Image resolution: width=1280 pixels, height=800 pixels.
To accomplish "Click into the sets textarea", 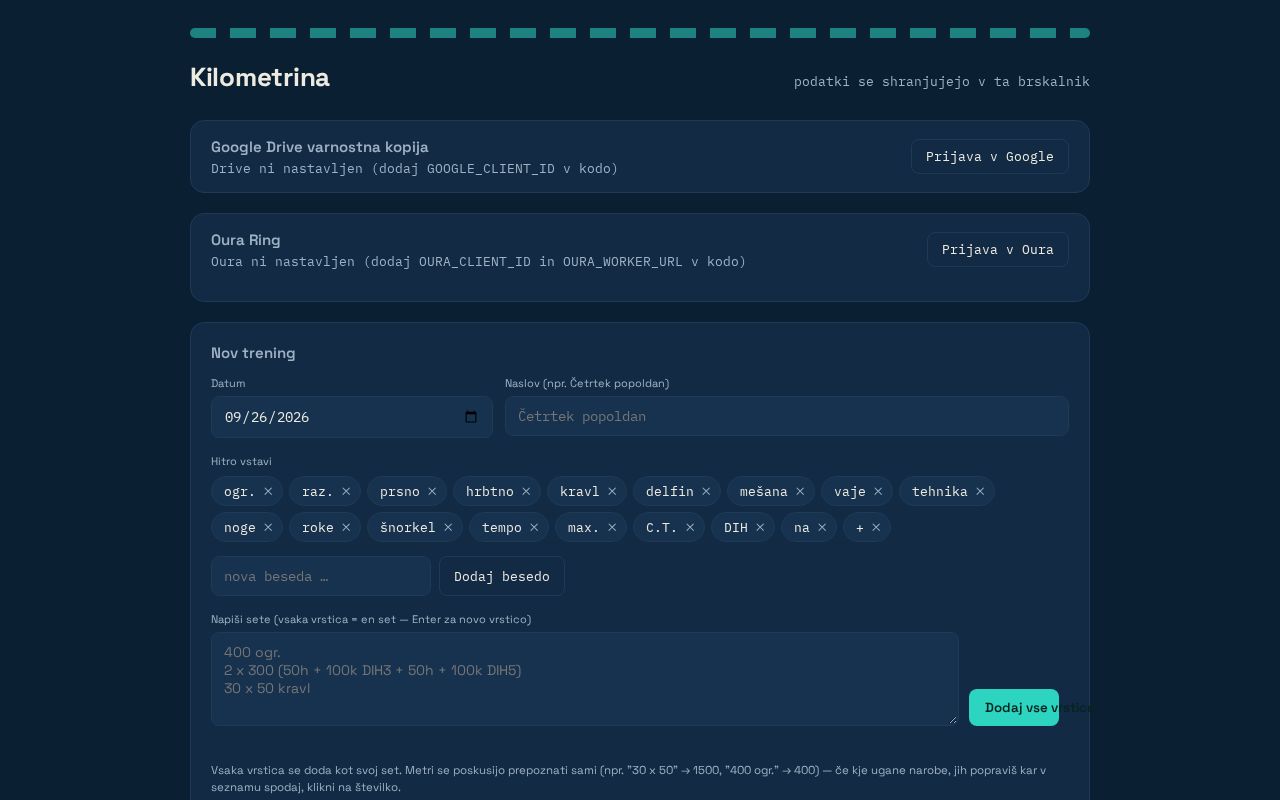I will 585,679.
